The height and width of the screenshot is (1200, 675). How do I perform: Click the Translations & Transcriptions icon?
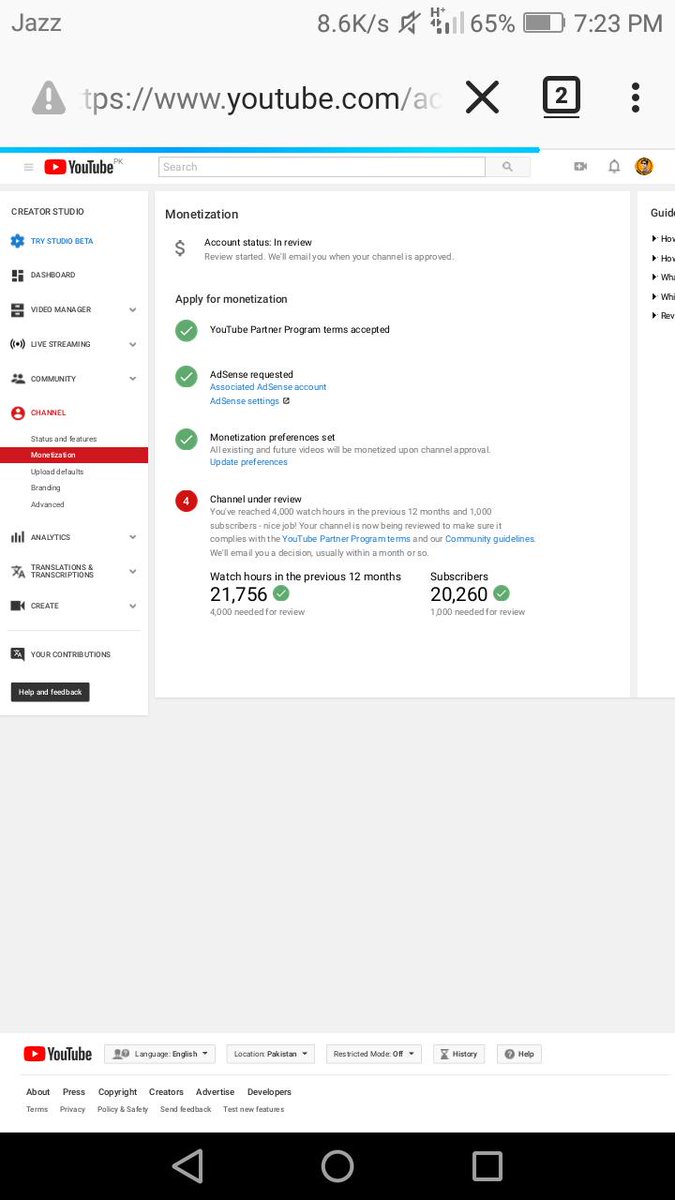[x=17, y=571]
